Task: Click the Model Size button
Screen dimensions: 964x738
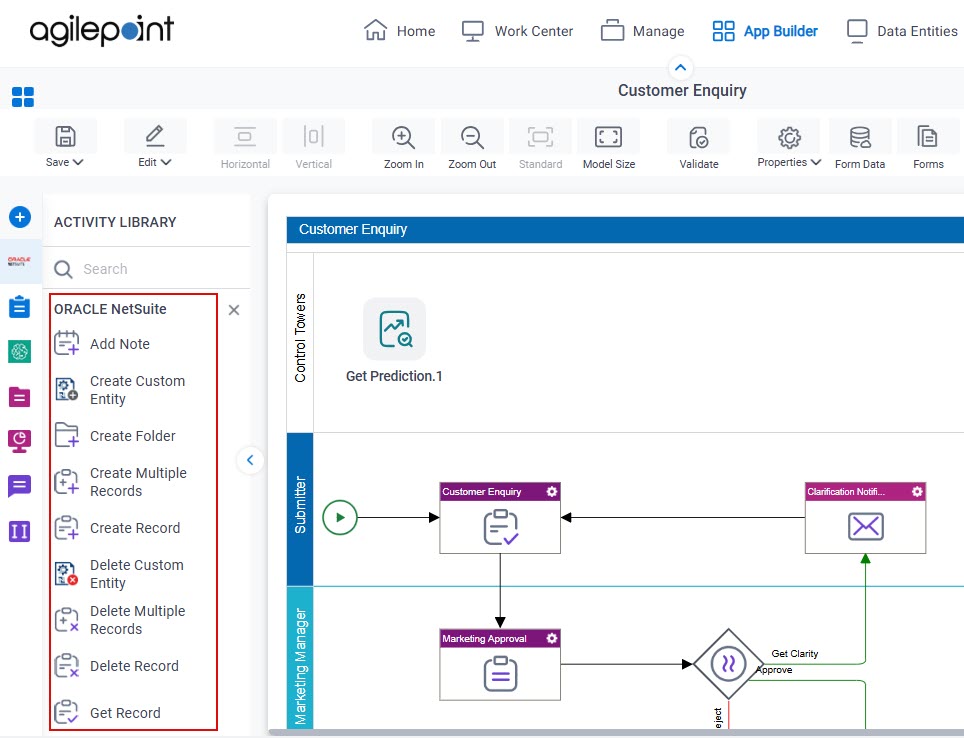Action: 609,145
